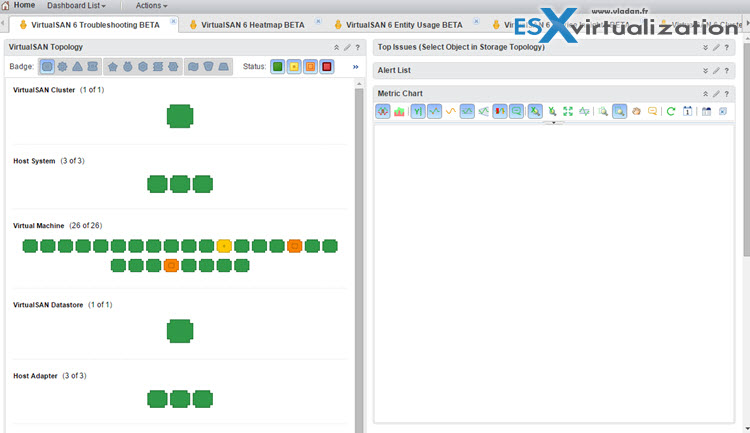
Task: Click zoom to fit green arrows icon
Action: click(x=568, y=111)
